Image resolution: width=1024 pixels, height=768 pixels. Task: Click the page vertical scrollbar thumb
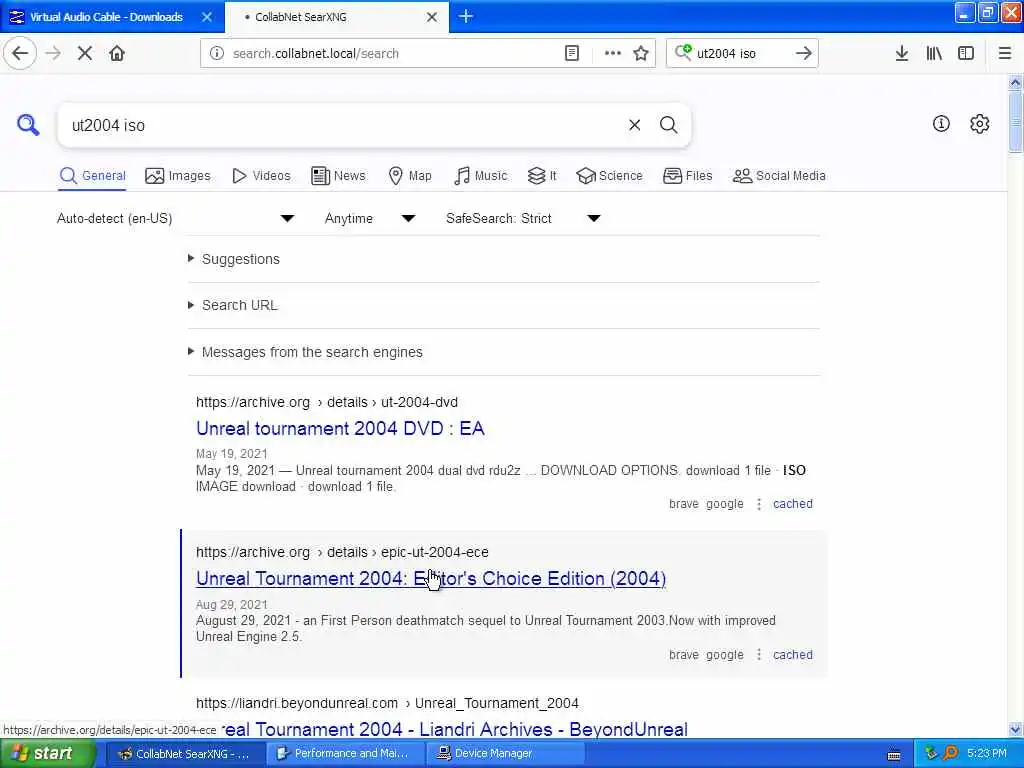click(1015, 122)
